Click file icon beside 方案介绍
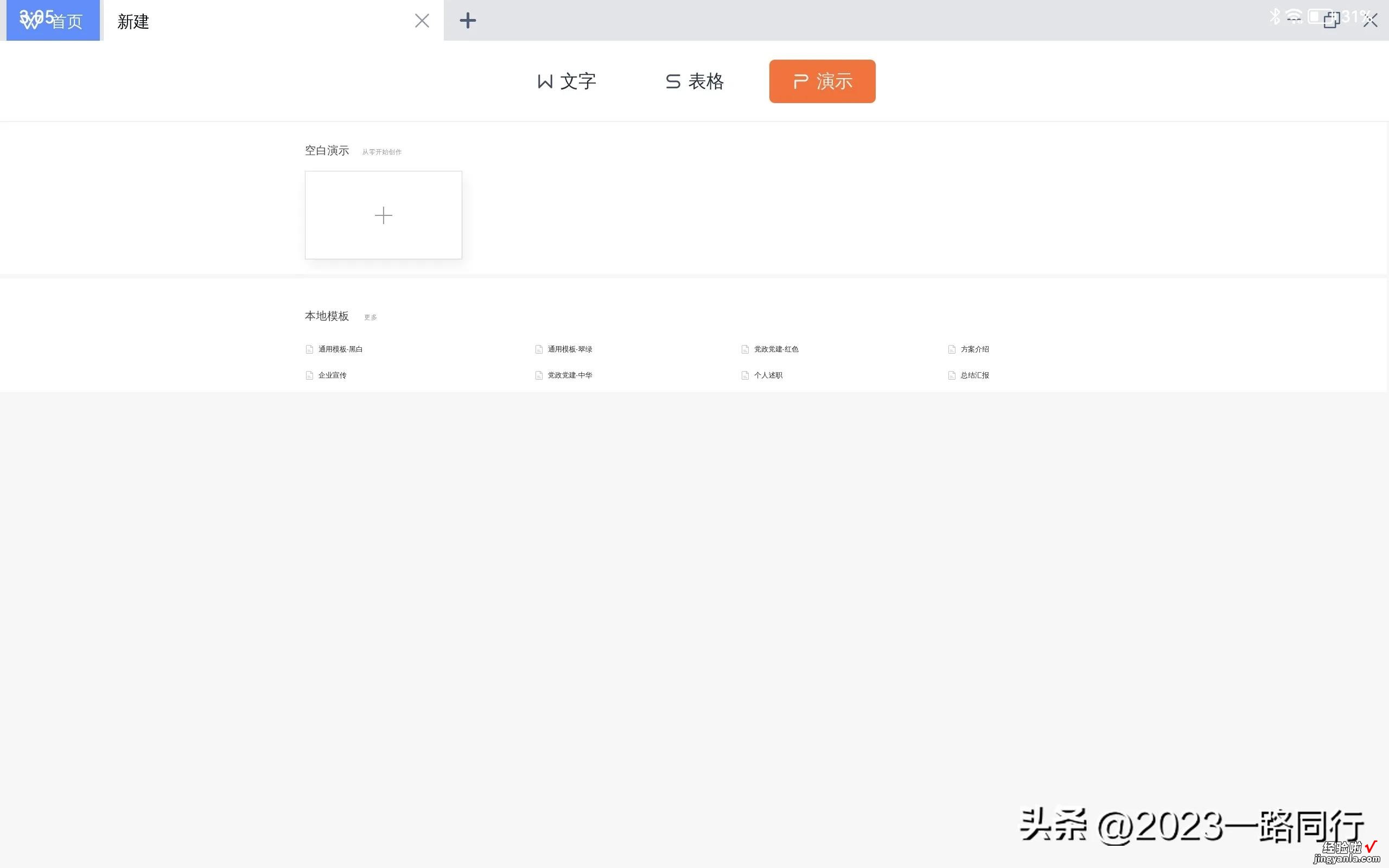This screenshot has width=1389, height=868. pos(952,349)
